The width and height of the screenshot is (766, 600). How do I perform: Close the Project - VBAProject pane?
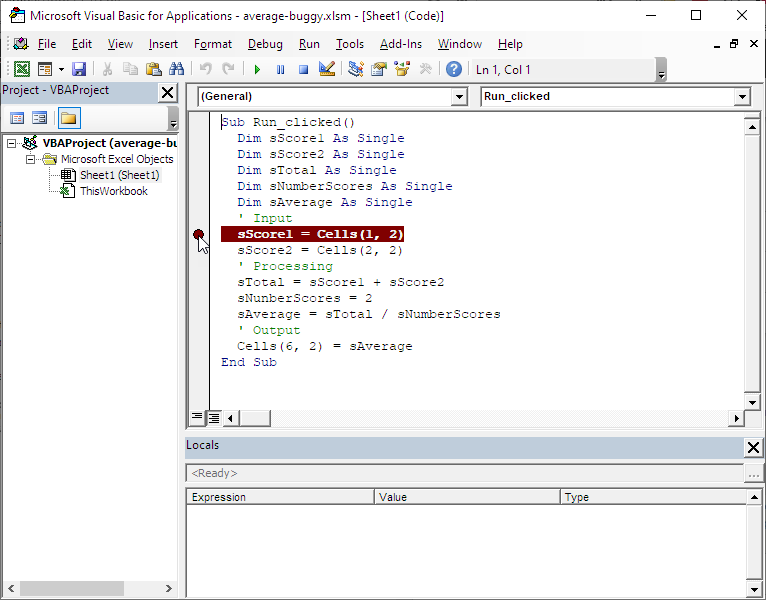[x=168, y=92]
